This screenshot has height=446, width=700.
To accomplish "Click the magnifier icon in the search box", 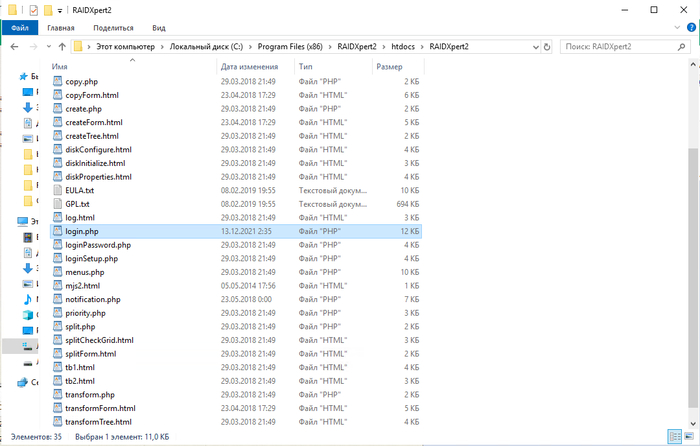I will coord(681,46).
